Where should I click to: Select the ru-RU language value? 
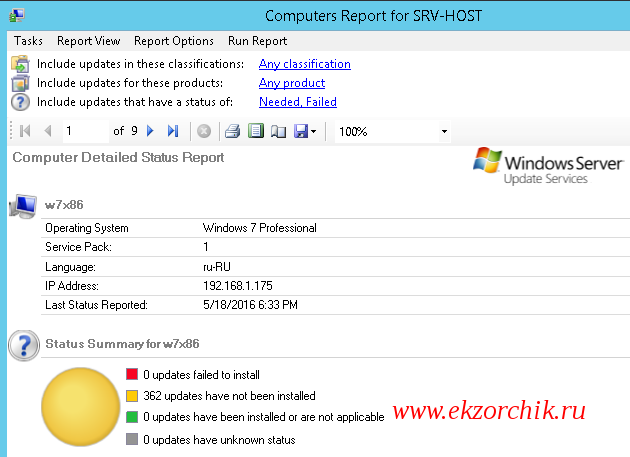[217, 267]
